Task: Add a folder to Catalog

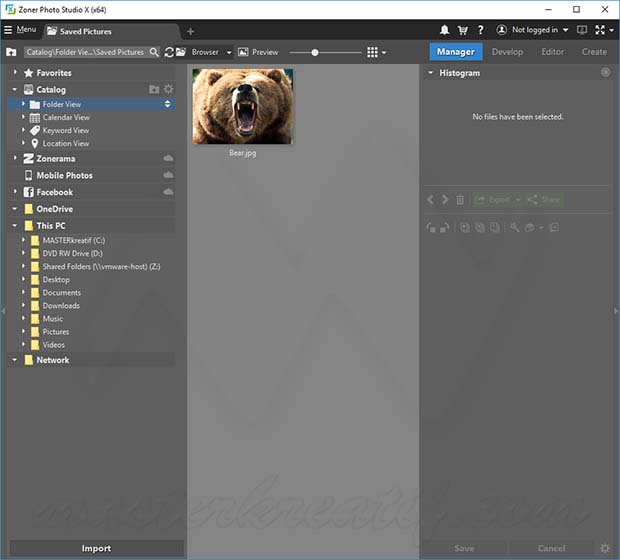Action: 154,89
